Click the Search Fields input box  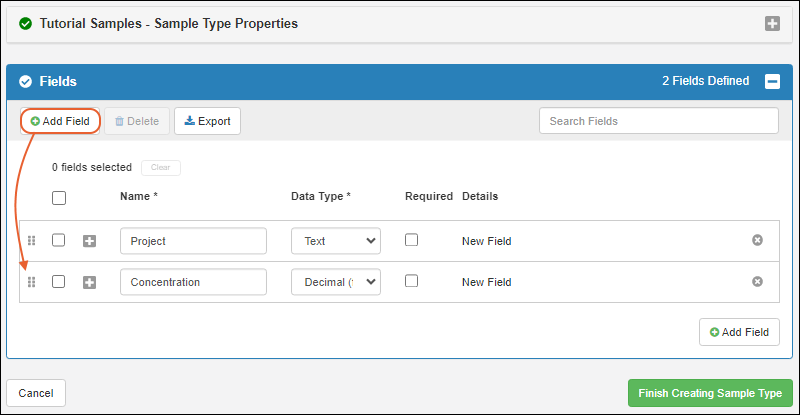pyautogui.click(x=658, y=121)
